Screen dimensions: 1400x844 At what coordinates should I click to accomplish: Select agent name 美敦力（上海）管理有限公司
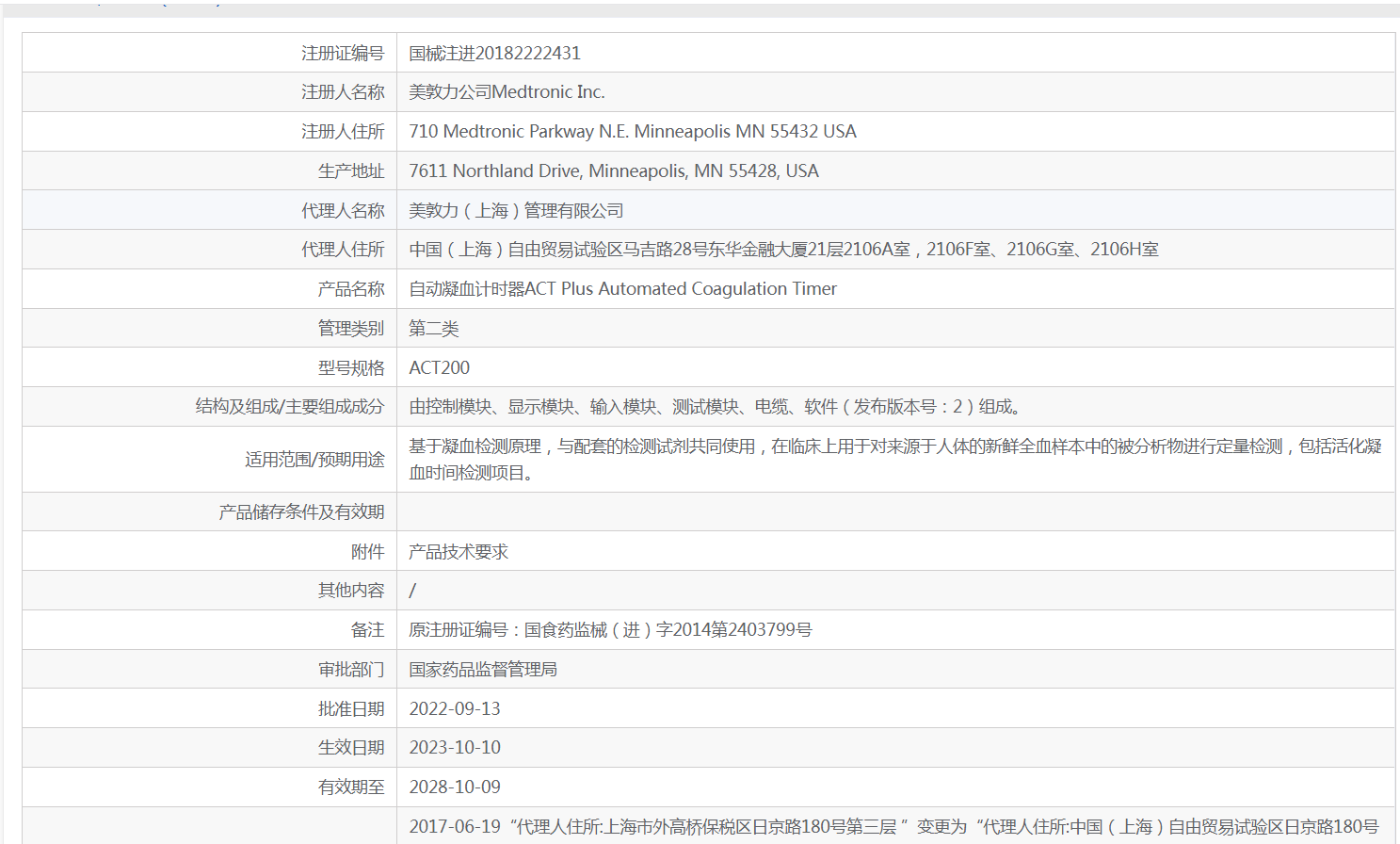(x=516, y=211)
